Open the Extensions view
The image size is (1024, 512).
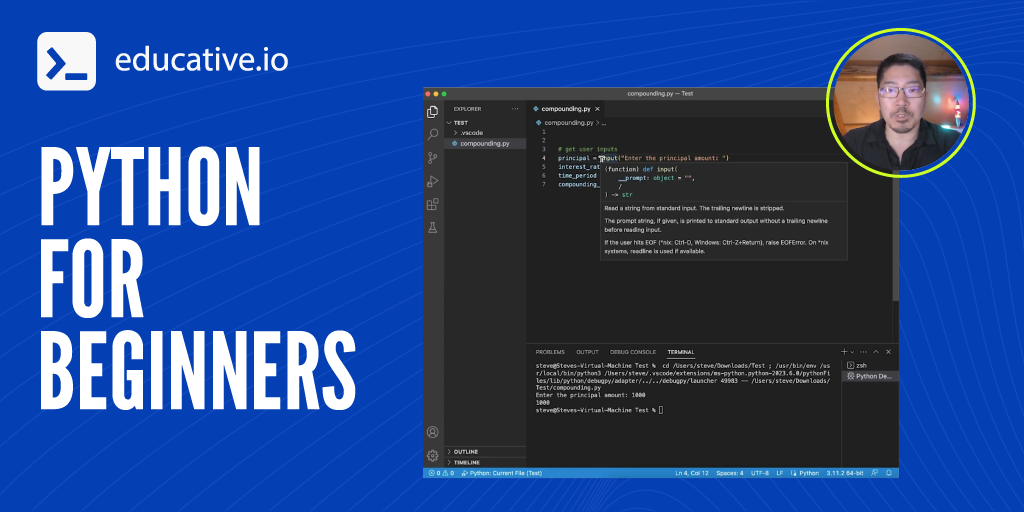[x=433, y=205]
